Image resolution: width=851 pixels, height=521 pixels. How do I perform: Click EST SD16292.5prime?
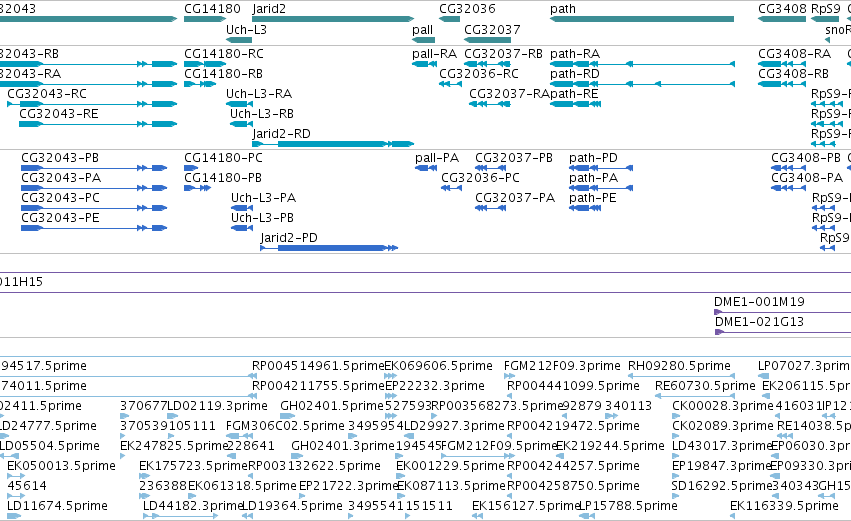tap(675, 495)
